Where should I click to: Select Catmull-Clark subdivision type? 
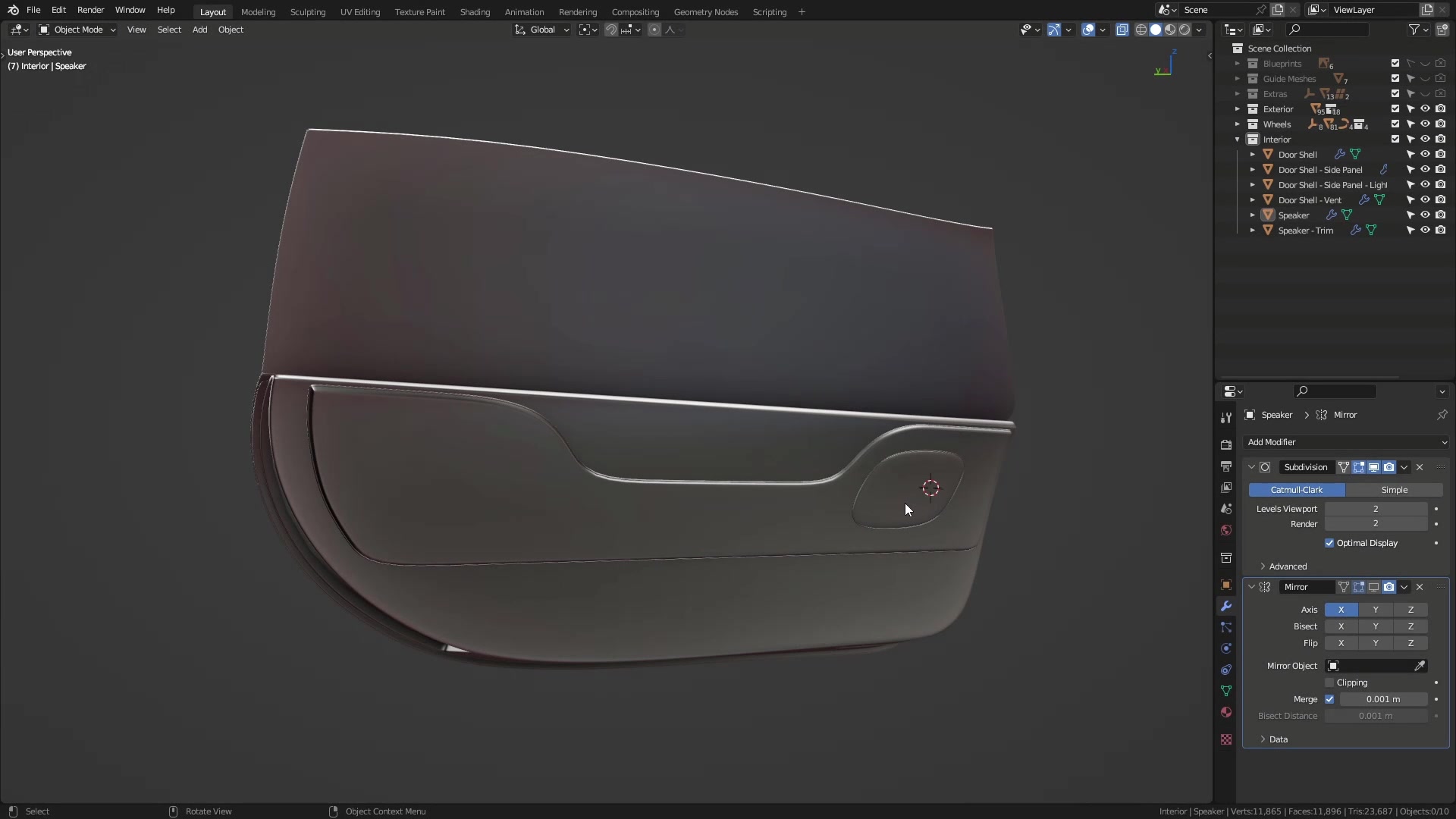pyautogui.click(x=1297, y=490)
